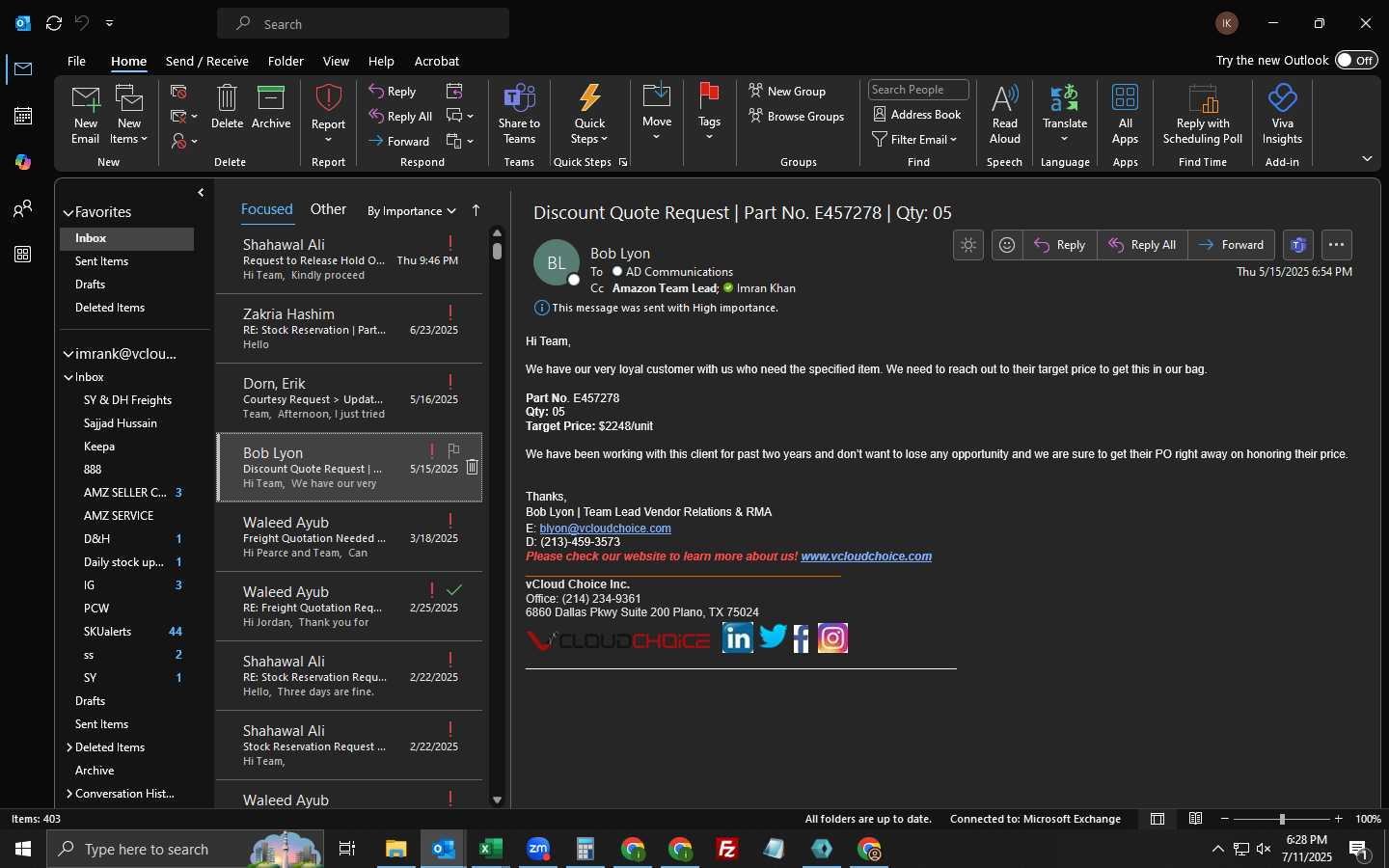1389x868 pixels.
Task: Click zoom out minus button
Action: pyautogui.click(x=1225, y=819)
